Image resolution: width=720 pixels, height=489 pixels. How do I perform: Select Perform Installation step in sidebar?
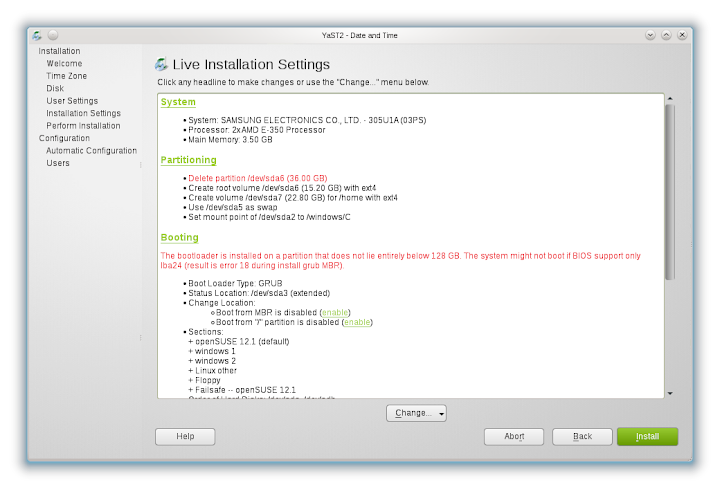(83, 125)
